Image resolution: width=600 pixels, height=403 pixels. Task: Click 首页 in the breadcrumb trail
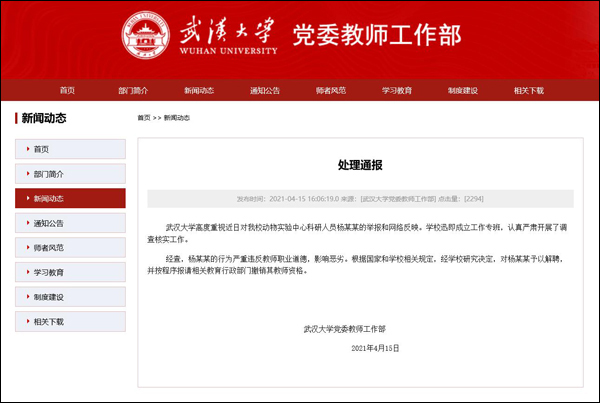pyautogui.click(x=144, y=118)
